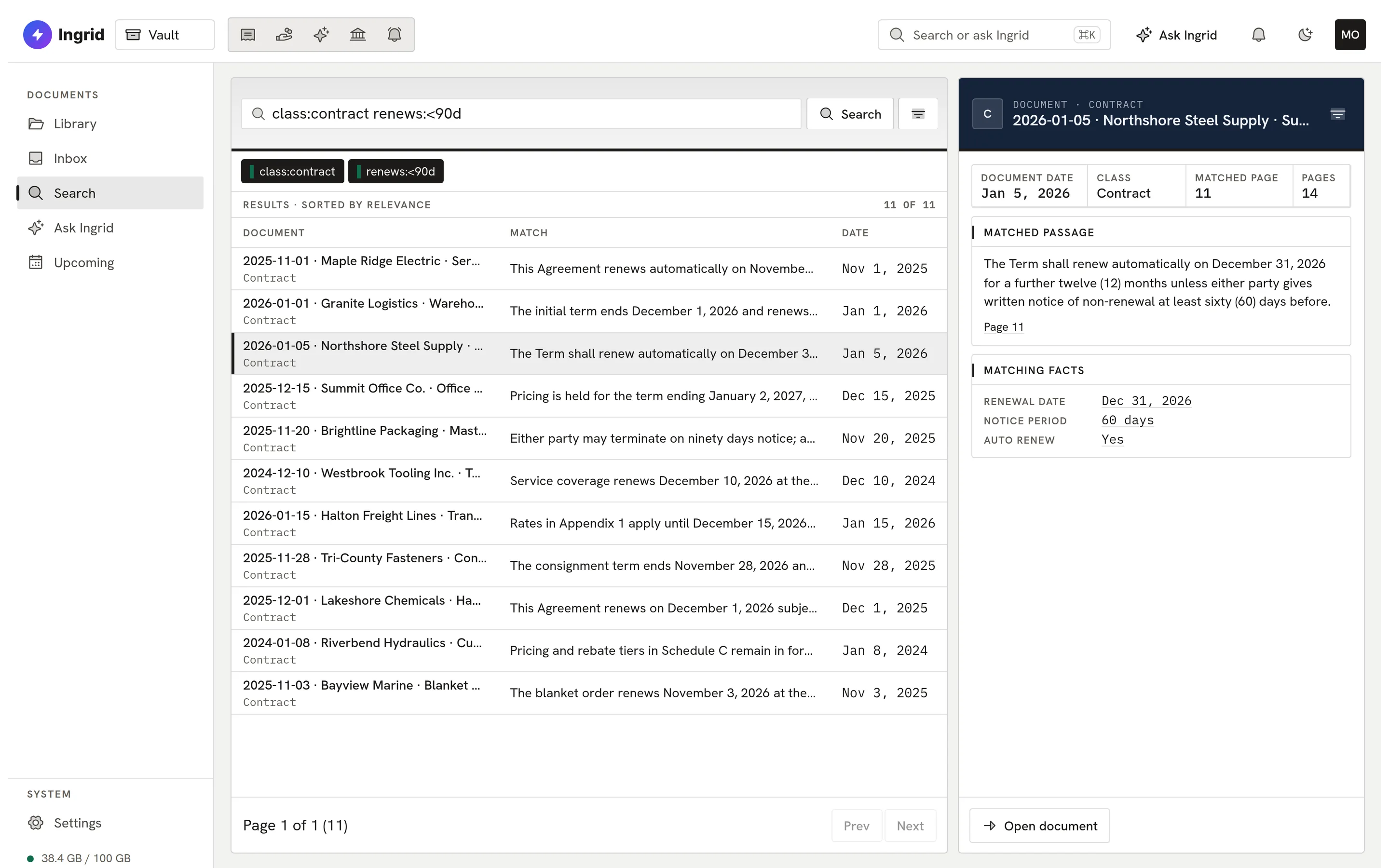The height and width of the screenshot is (868, 1389).
Task: Select Search in the sidebar
Action: point(110,193)
